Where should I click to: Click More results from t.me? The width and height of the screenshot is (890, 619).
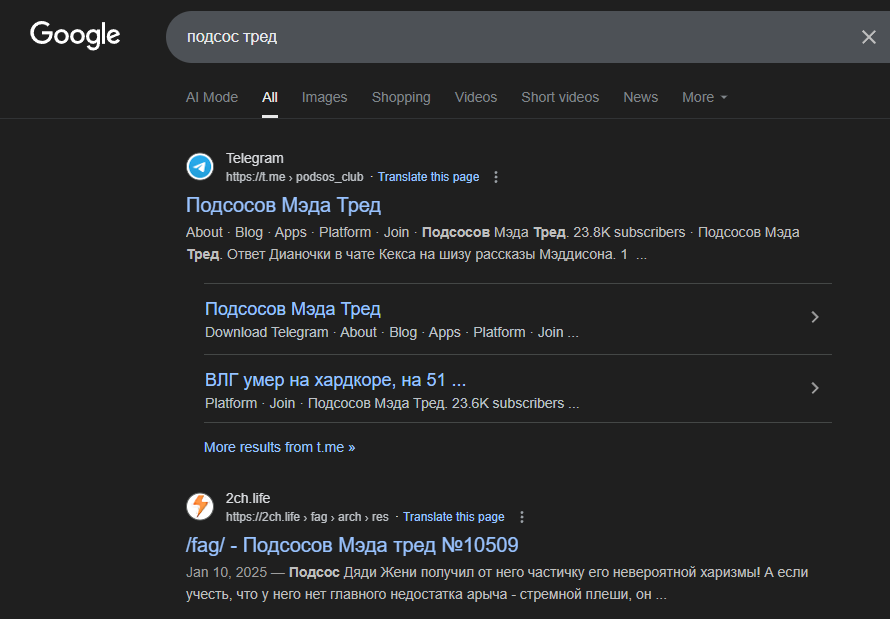point(279,447)
